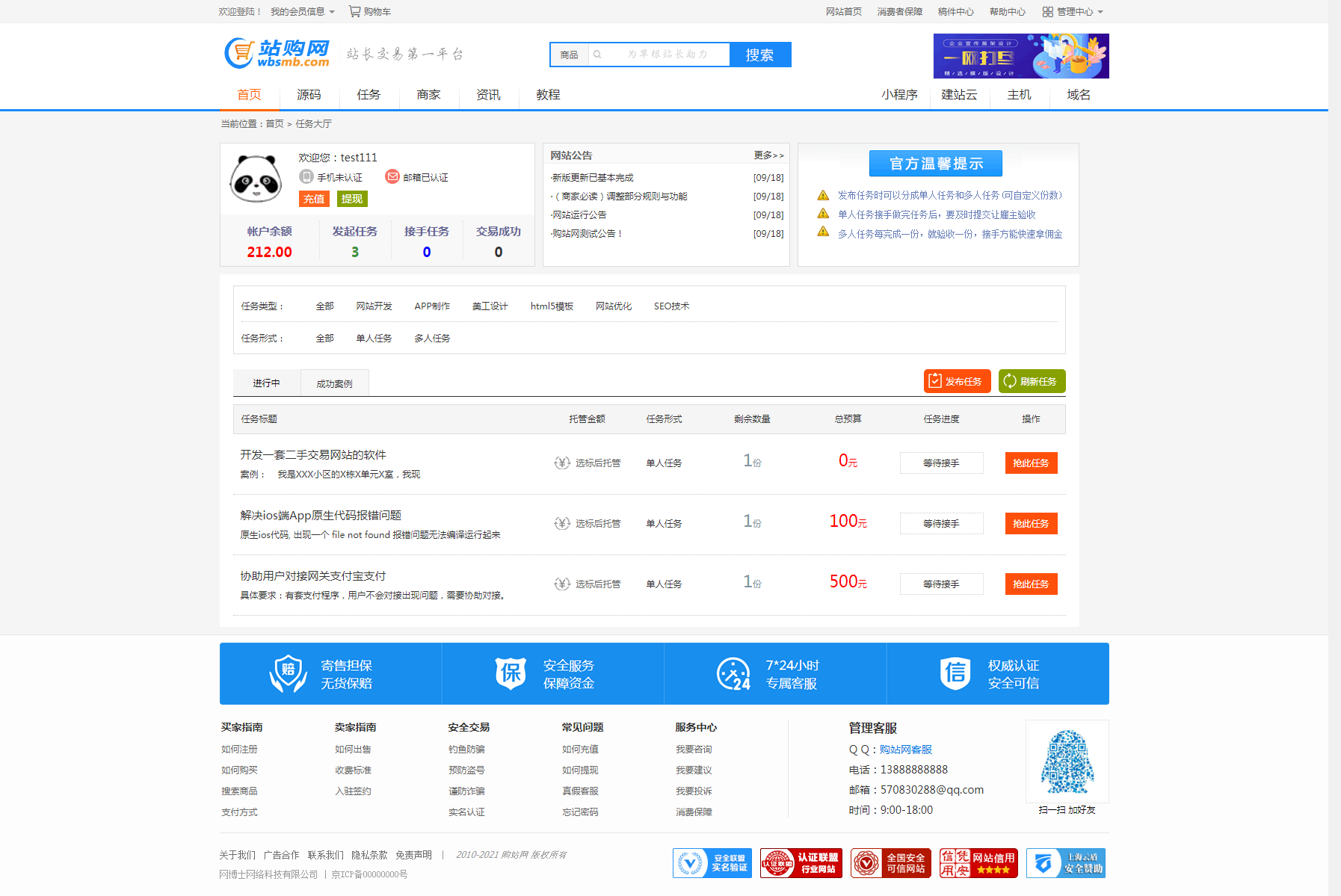The width and height of the screenshot is (1341, 896).
Task: Expand 管理中心 dropdown
Action: tap(1079, 12)
